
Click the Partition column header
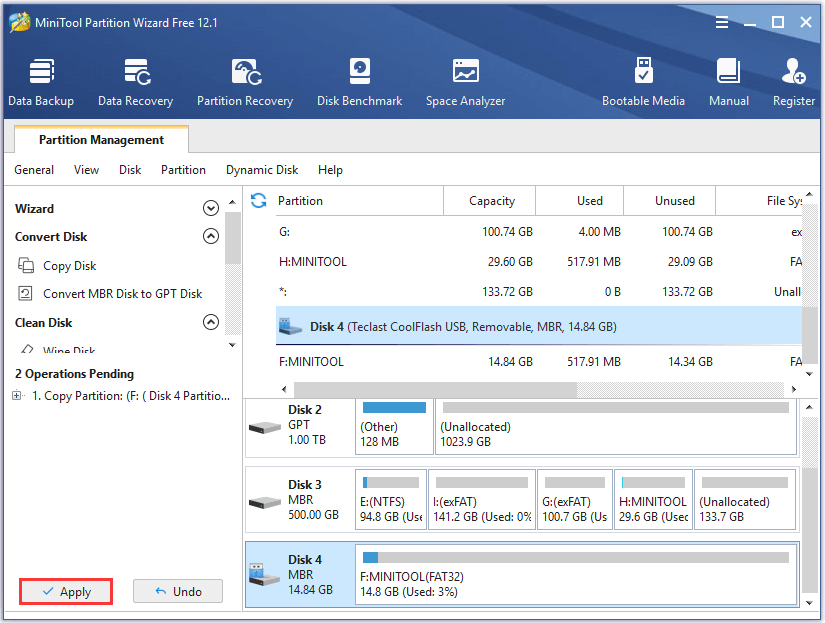coord(360,200)
